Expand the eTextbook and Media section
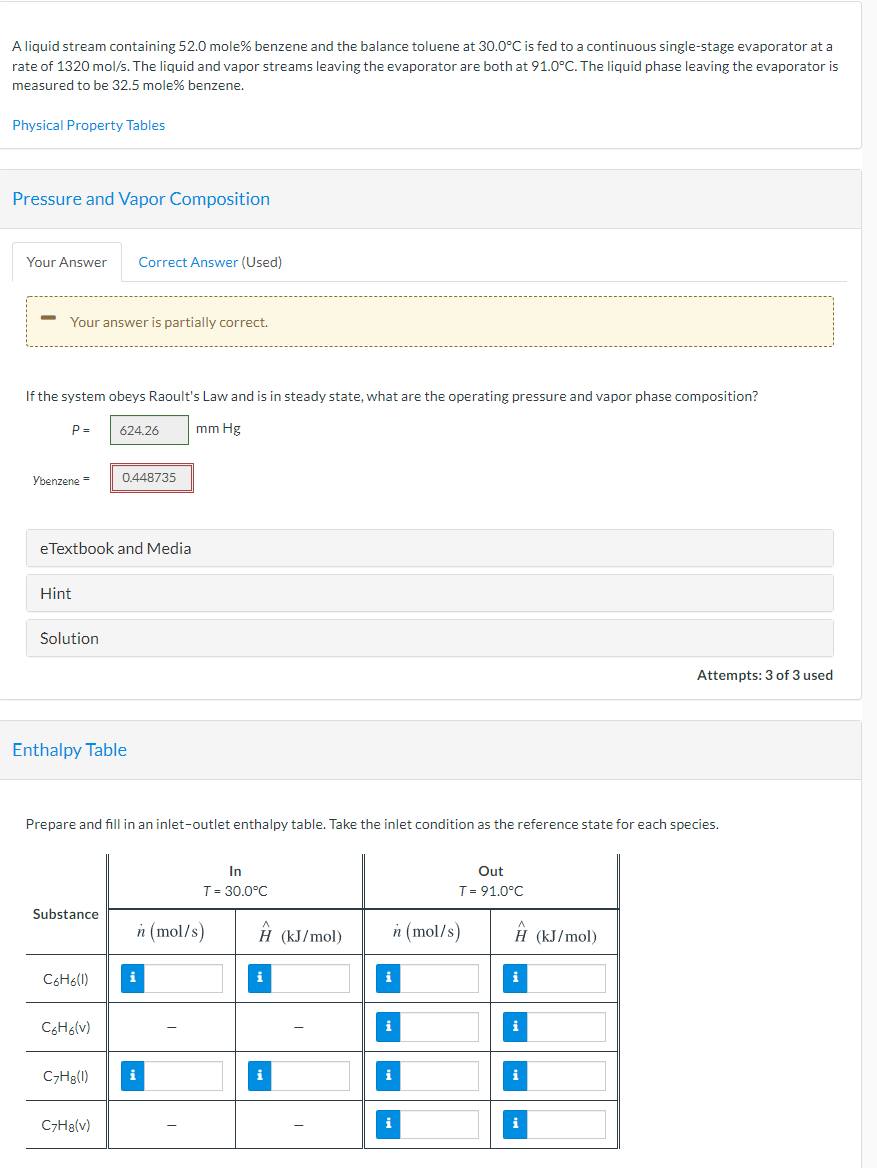This screenshot has width=877, height=1168. [x=429, y=548]
